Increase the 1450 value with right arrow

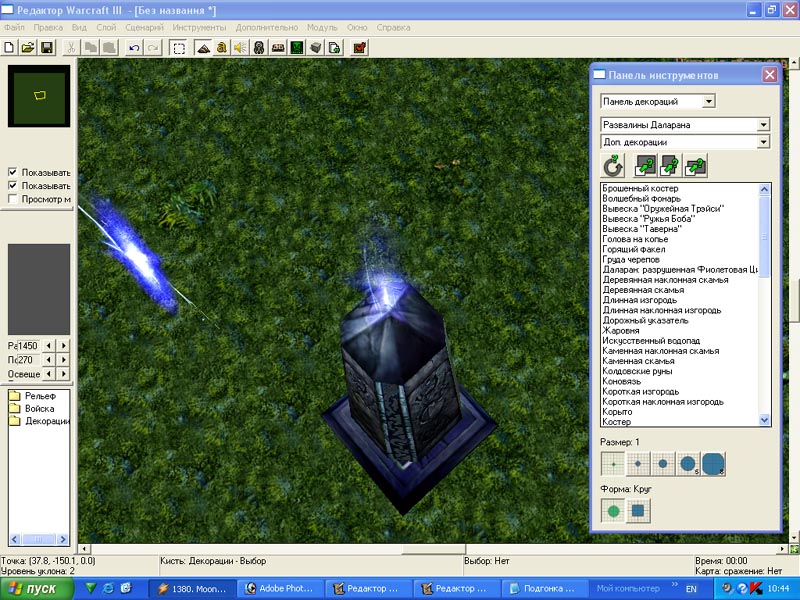64,345
